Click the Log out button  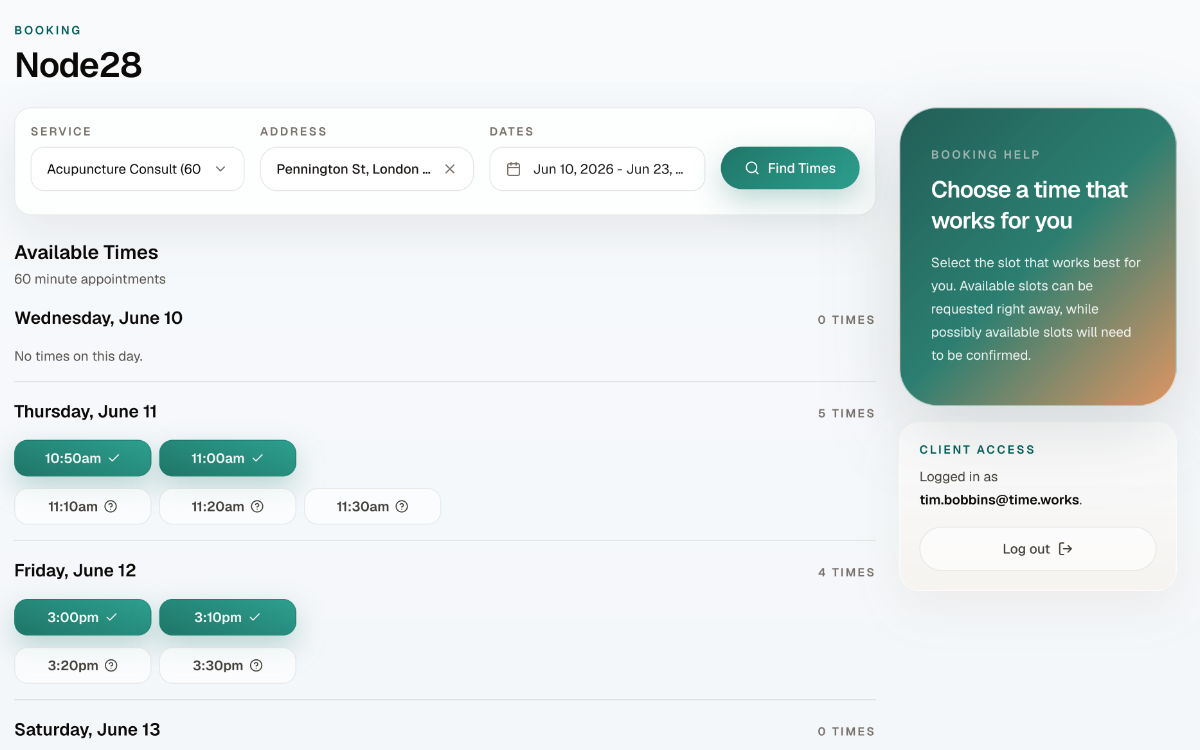pyautogui.click(x=1038, y=549)
